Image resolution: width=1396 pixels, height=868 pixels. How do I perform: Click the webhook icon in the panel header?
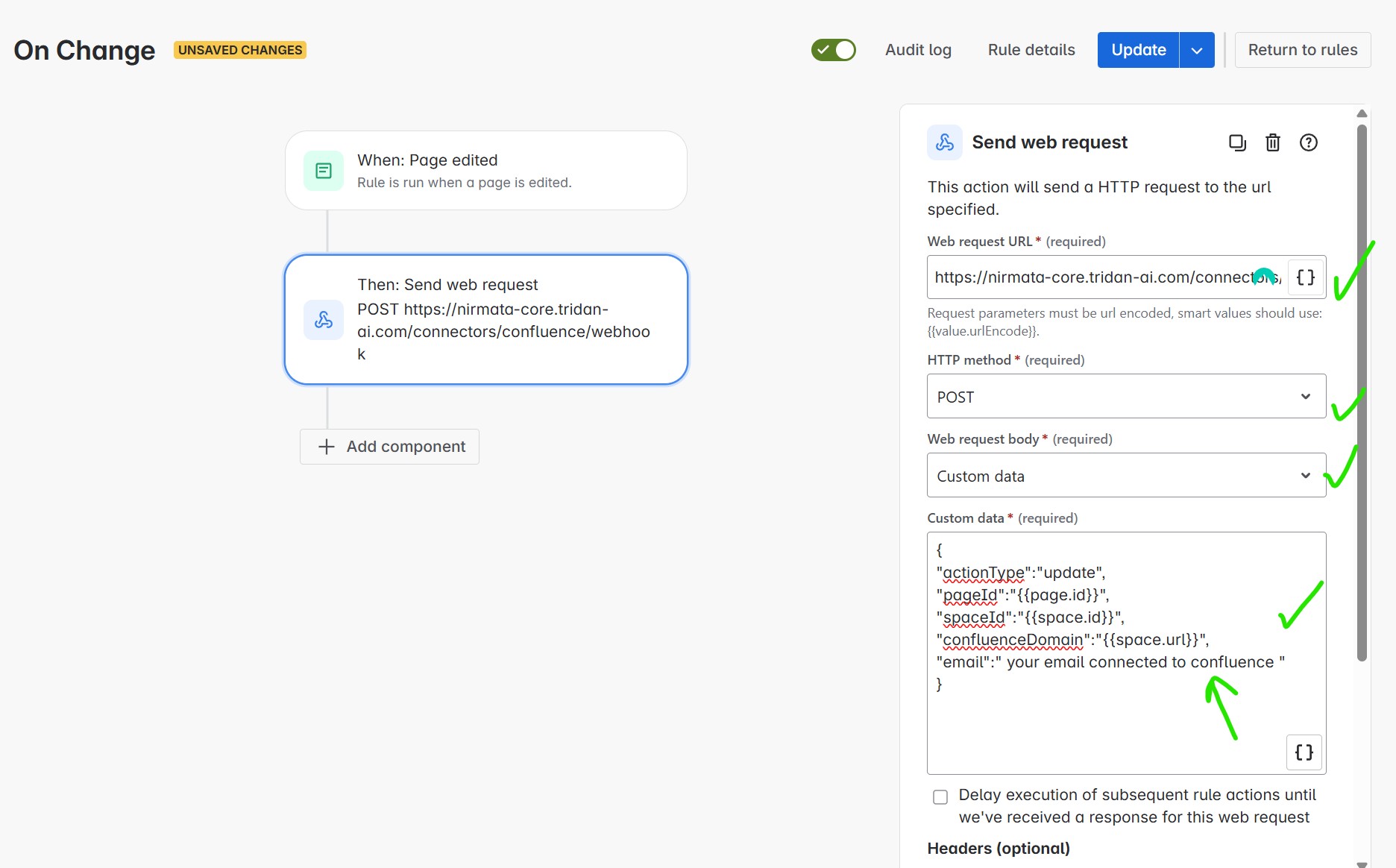point(945,142)
